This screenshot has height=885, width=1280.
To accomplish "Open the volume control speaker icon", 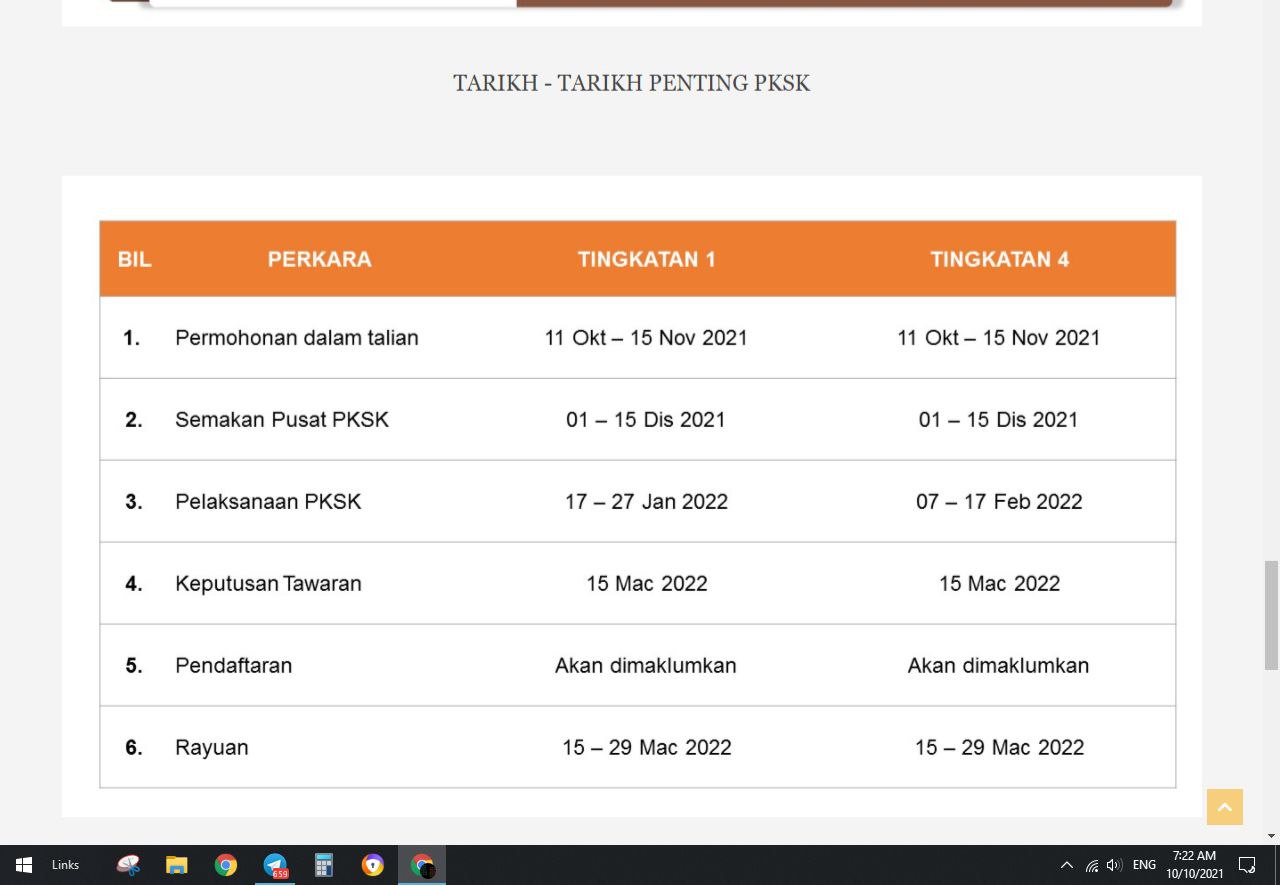I will tap(1114, 865).
